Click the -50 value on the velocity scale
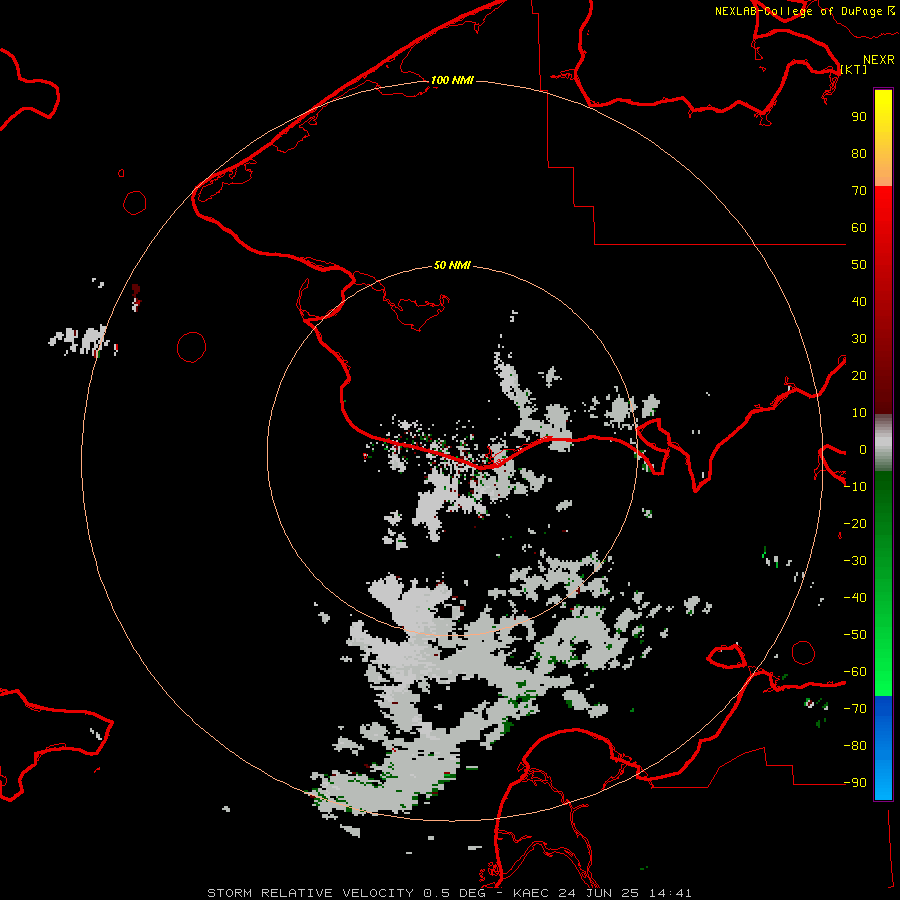900x900 pixels. click(855, 635)
